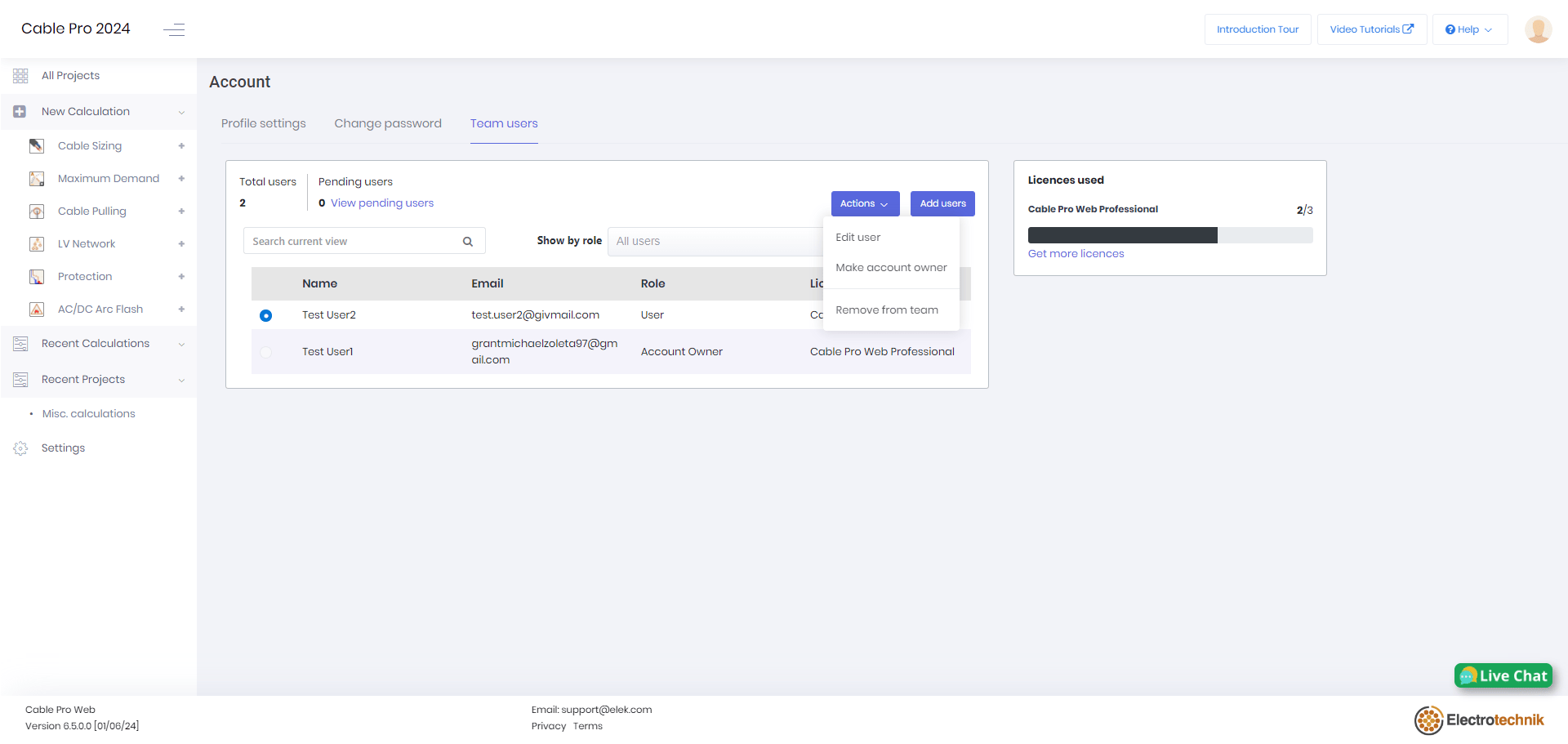Click the Add users button
The width and height of the screenshot is (1568, 744).
942,203
